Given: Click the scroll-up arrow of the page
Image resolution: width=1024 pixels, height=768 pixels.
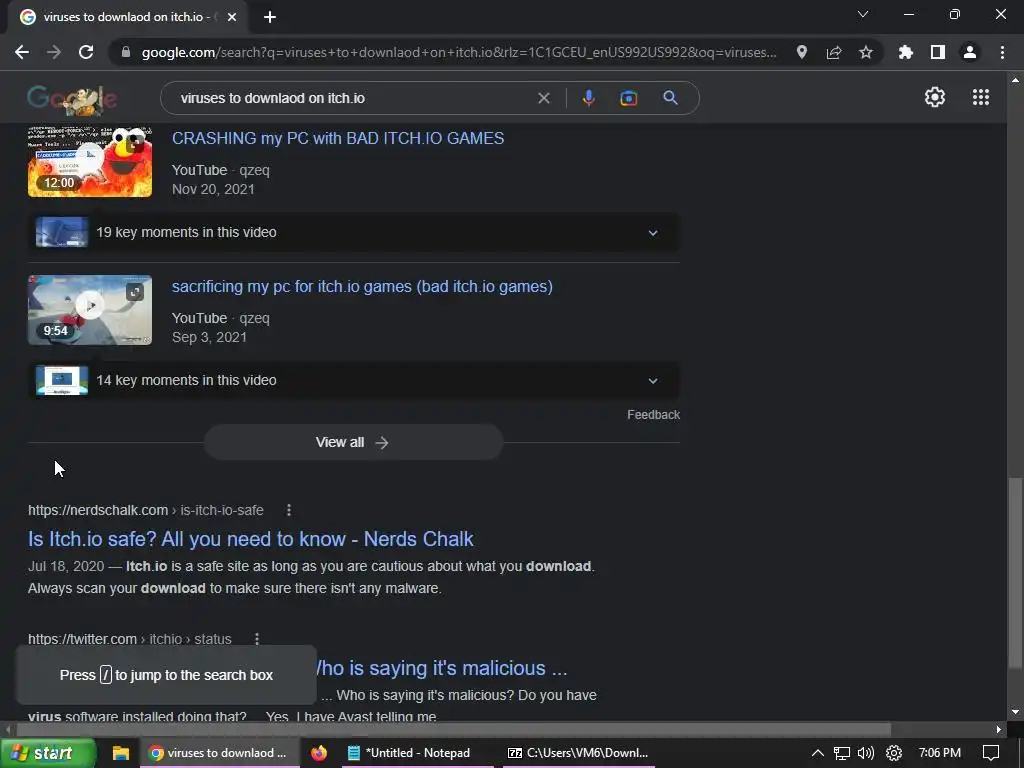Looking at the screenshot, I should click(x=1015, y=80).
